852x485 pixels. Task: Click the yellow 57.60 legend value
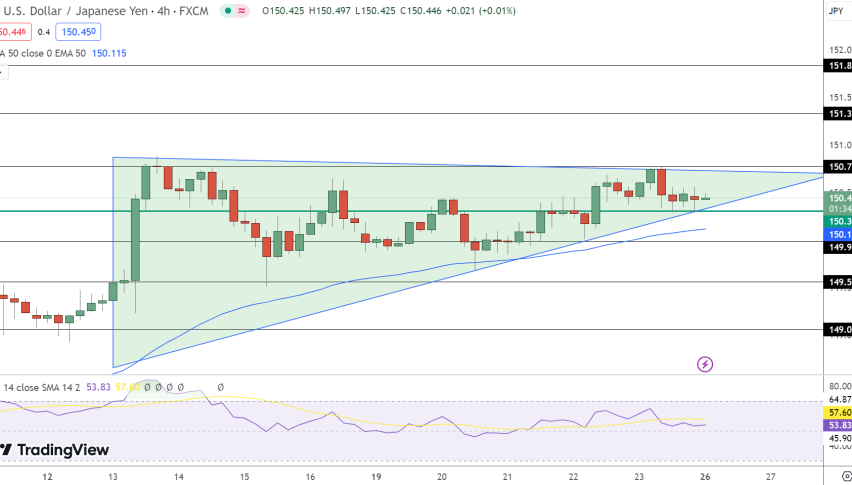[127, 387]
